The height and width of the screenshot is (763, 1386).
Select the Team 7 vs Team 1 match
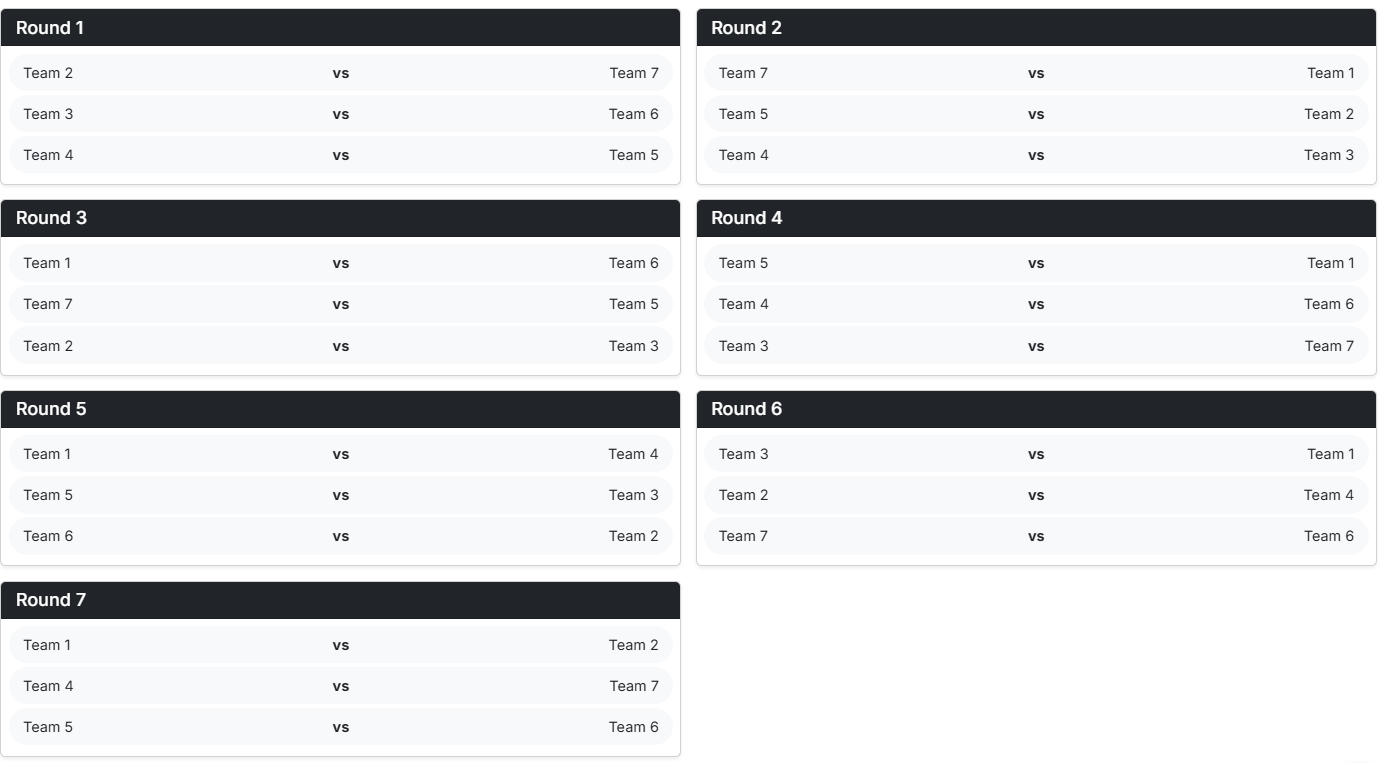tap(1037, 72)
